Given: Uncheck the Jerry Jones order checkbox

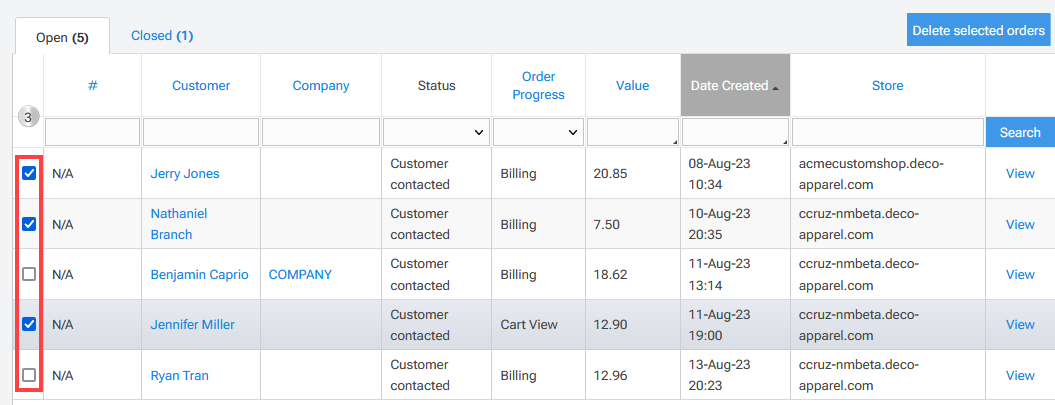Looking at the screenshot, I should click(x=29, y=174).
